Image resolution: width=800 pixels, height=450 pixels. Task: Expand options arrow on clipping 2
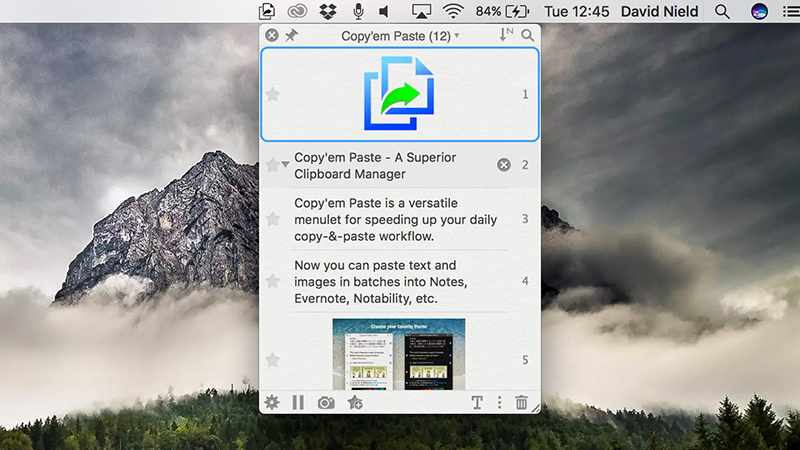[x=286, y=164]
